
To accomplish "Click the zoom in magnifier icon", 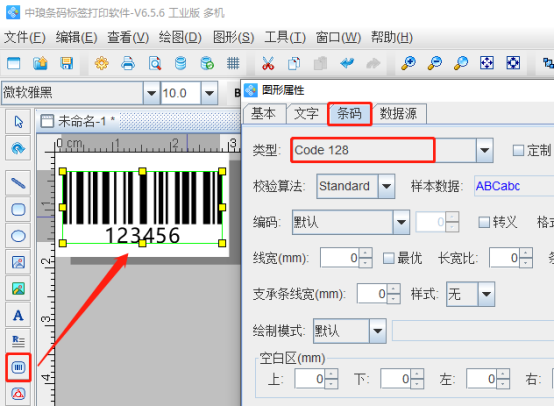I will (x=408, y=64).
